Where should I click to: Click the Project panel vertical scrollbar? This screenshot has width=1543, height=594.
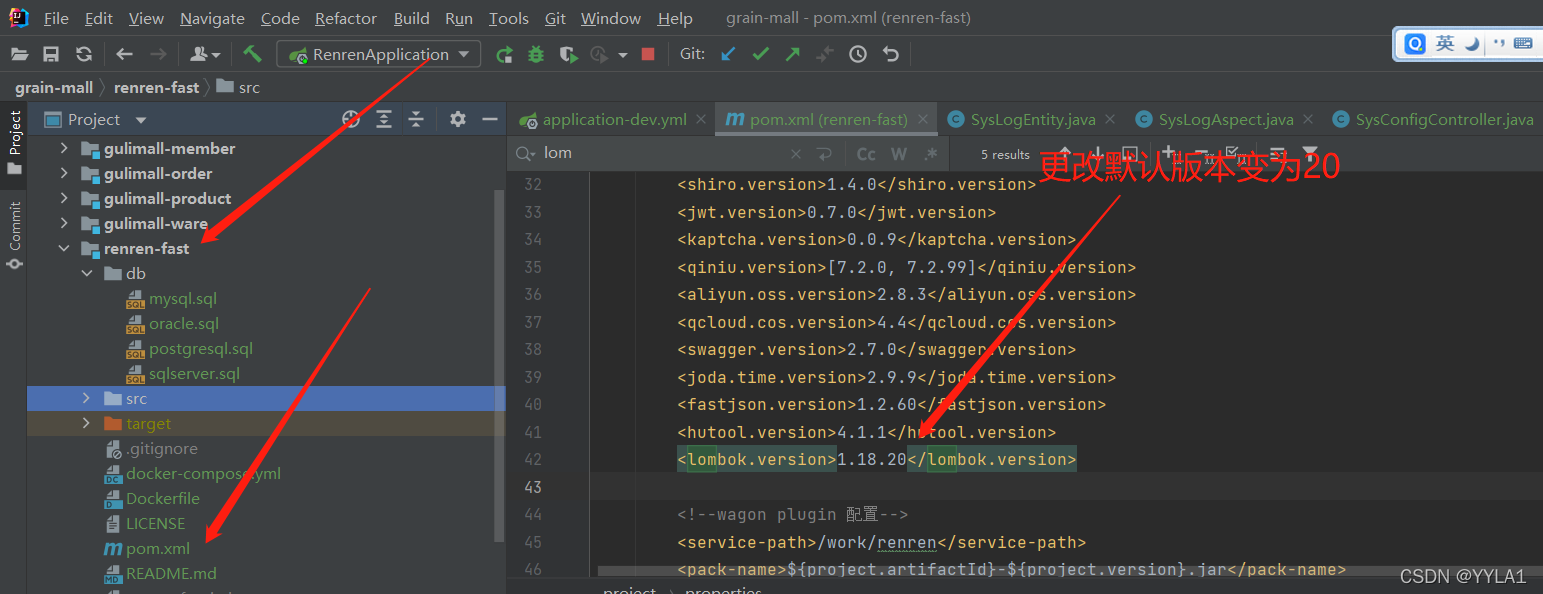point(500,364)
